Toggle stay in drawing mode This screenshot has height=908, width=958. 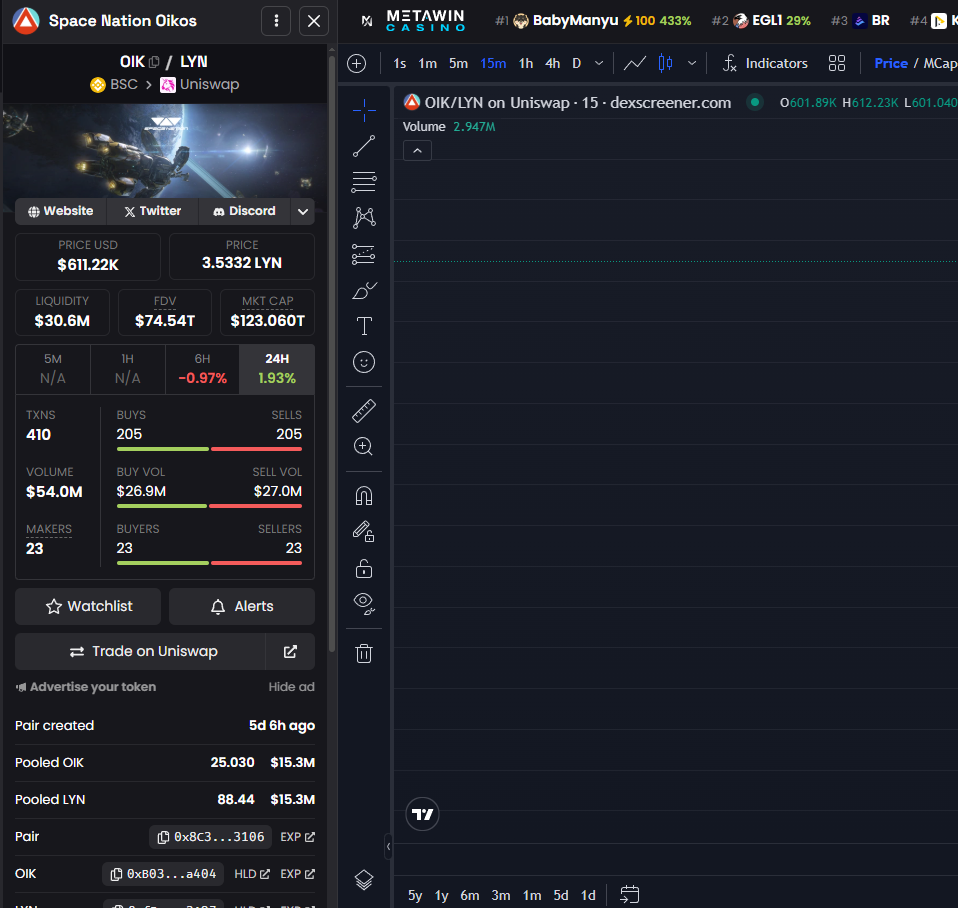point(364,532)
